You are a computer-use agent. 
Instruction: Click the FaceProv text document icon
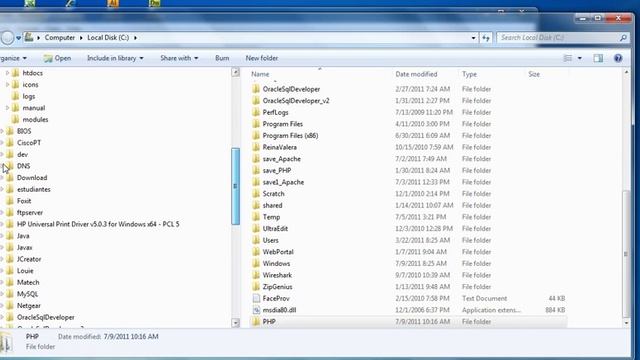coord(256,298)
